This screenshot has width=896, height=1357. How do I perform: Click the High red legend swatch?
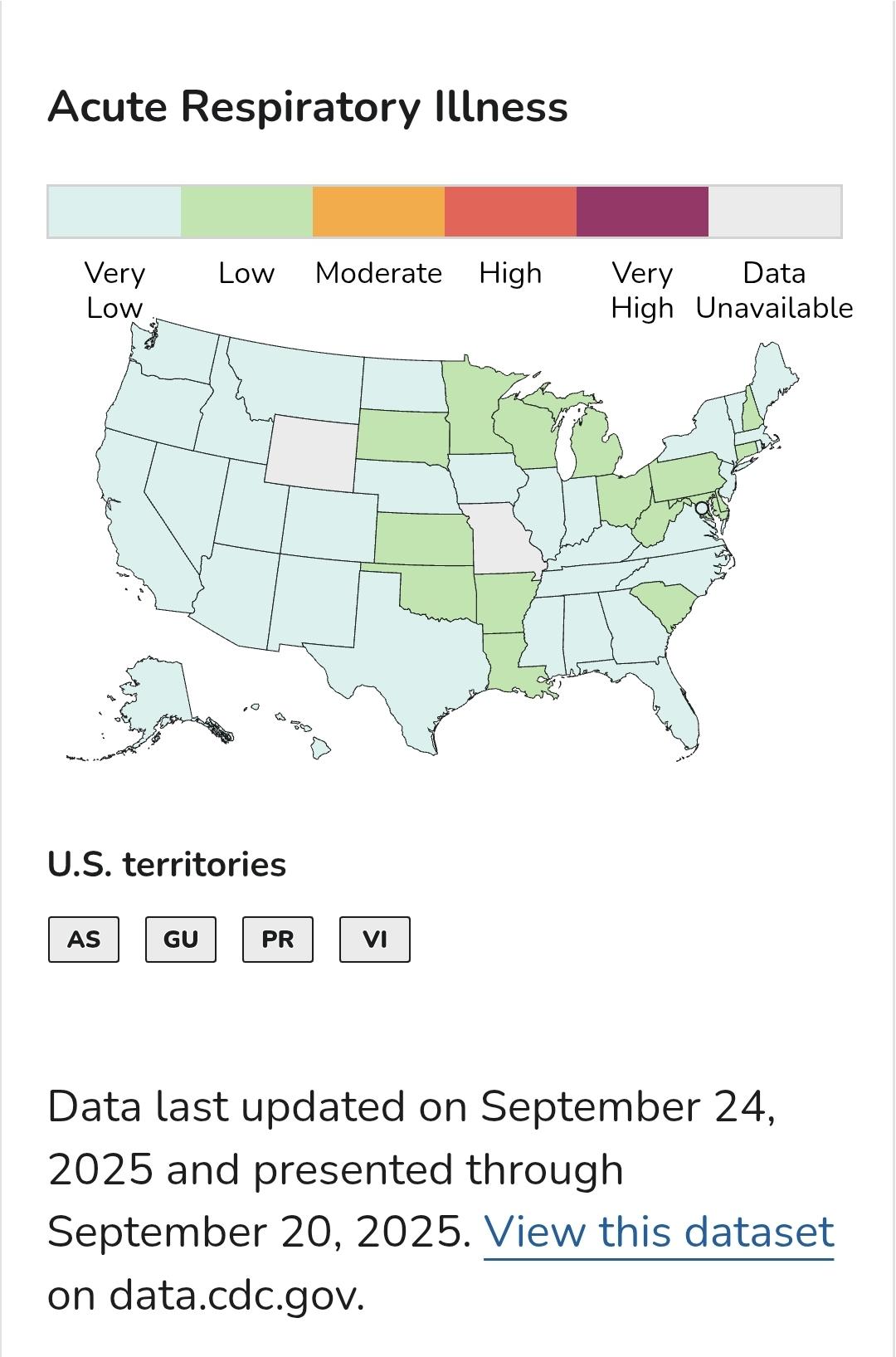coord(510,212)
